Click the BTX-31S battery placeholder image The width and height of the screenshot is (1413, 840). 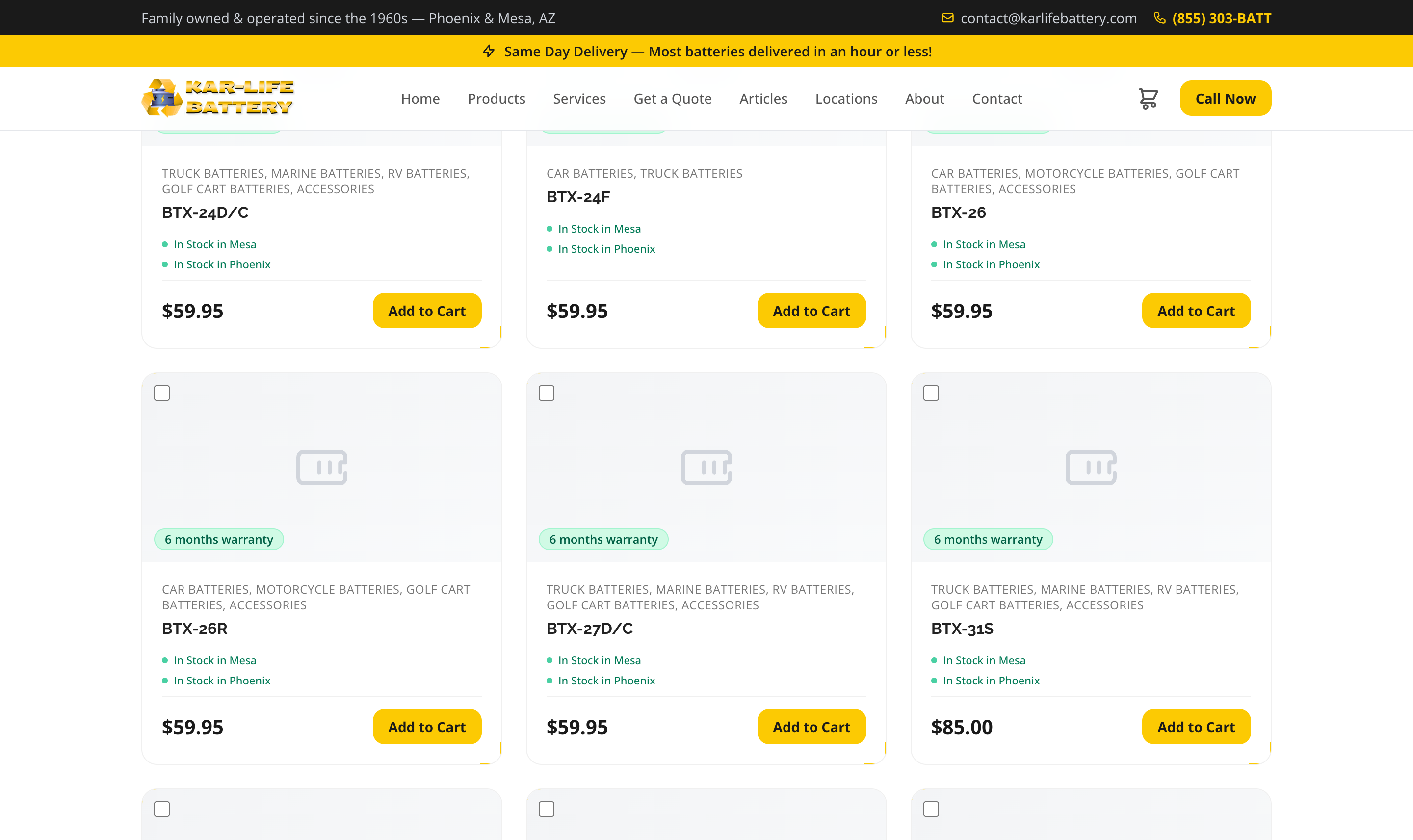[1091, 468]
